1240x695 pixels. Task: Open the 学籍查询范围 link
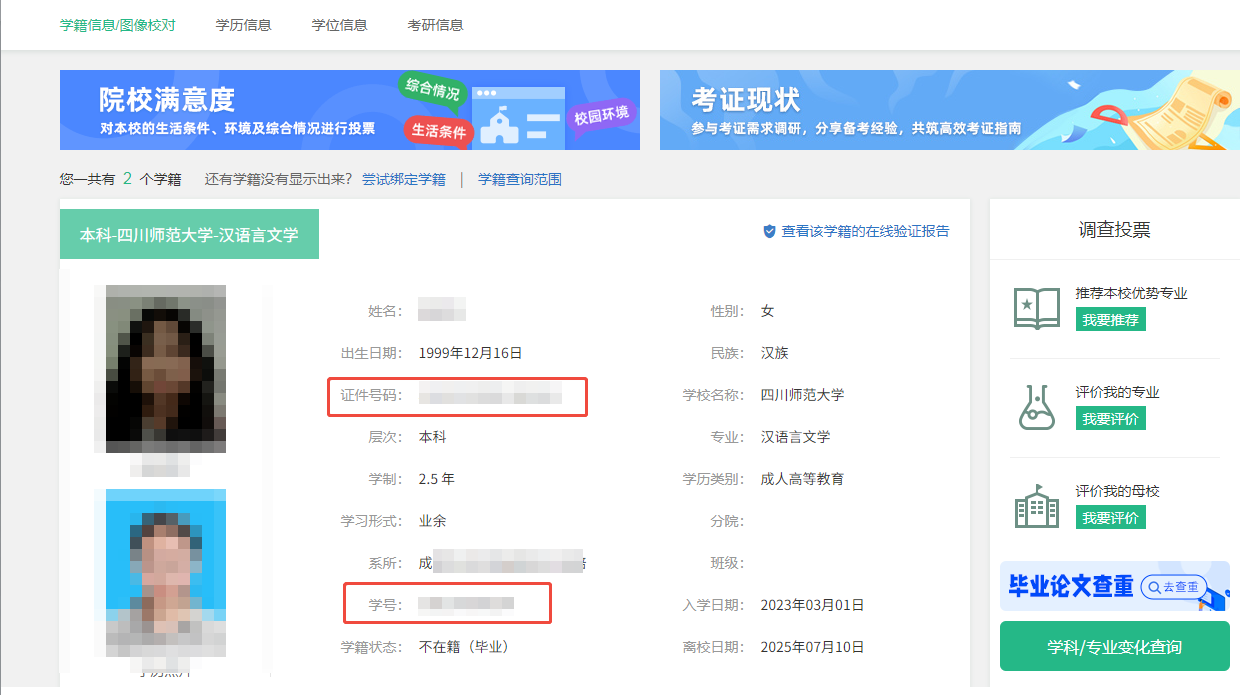coord(519,180)
